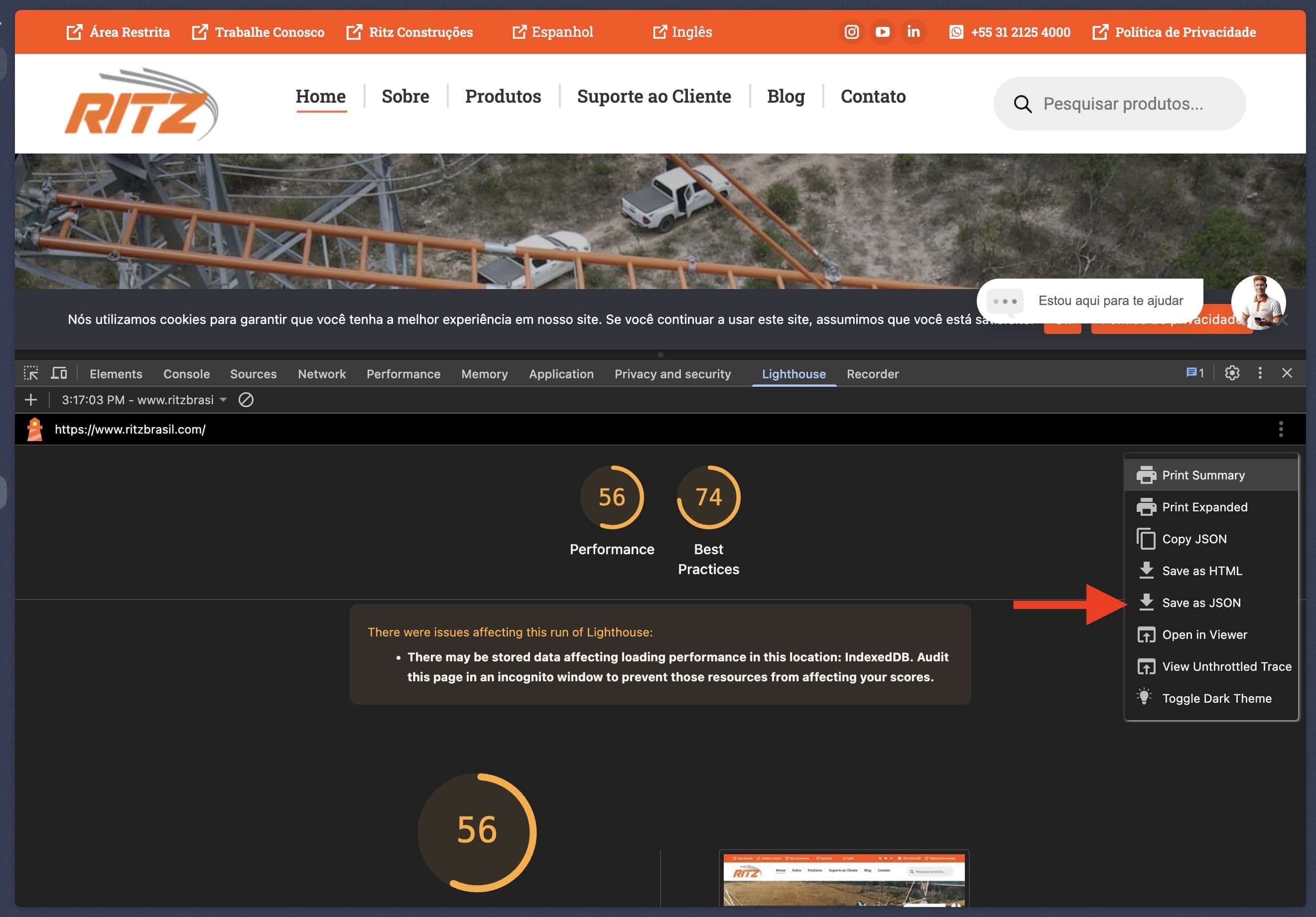Clear all Lighthouse reports icon
Screen dimensions: 1316x917
click(x=246, y=400)
